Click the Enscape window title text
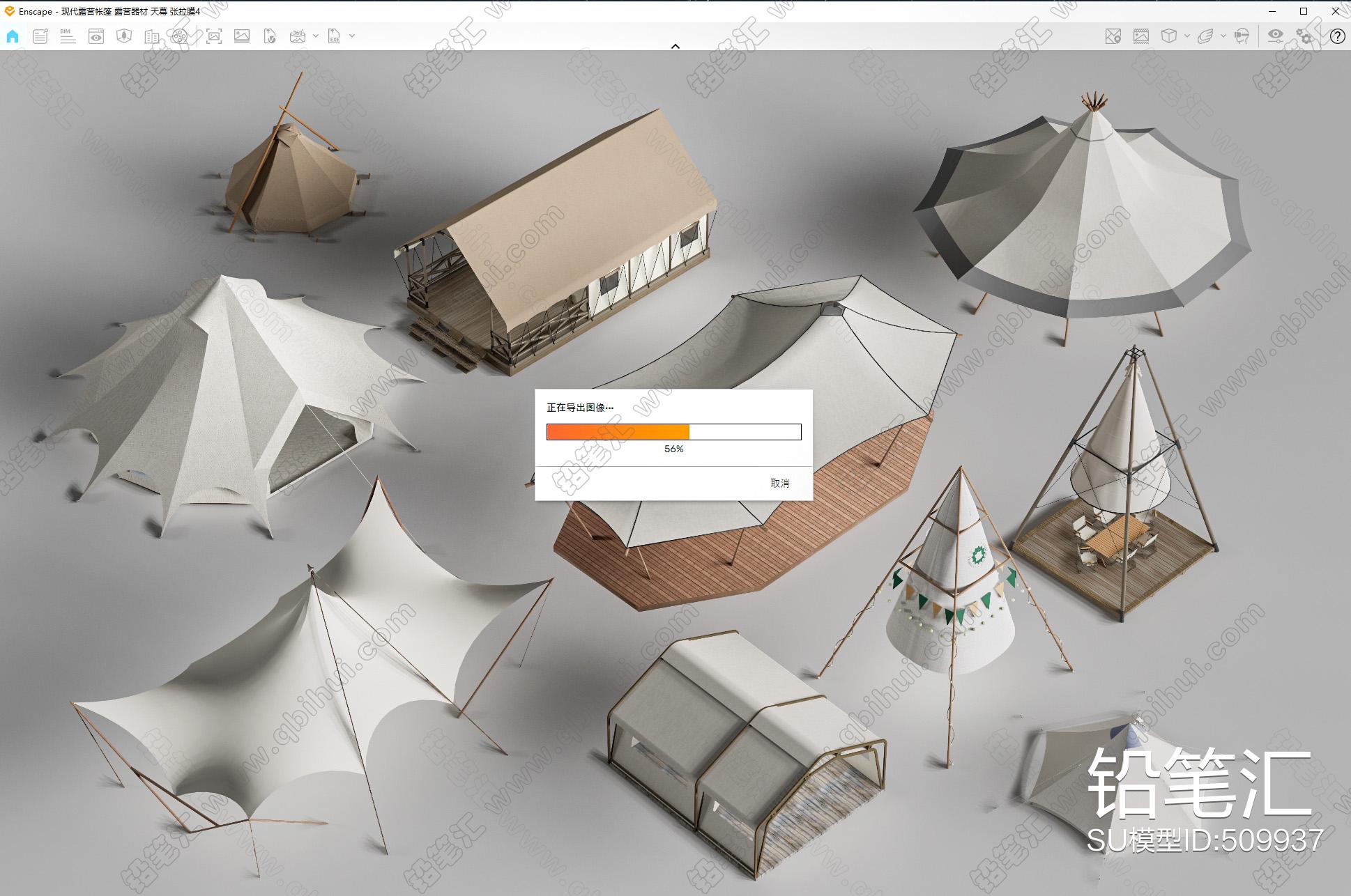 [x=109, y=11]
